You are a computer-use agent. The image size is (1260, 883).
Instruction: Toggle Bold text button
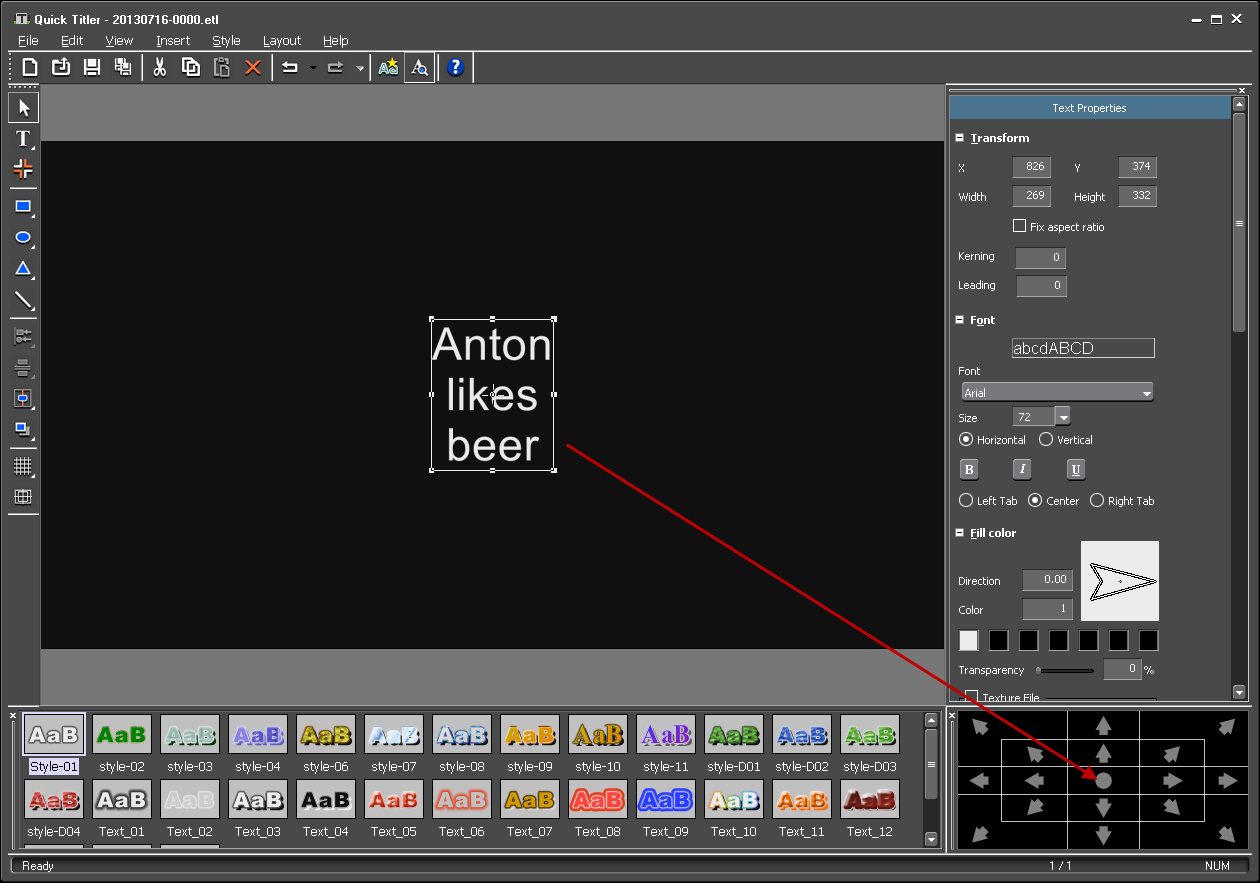point(968,469)
